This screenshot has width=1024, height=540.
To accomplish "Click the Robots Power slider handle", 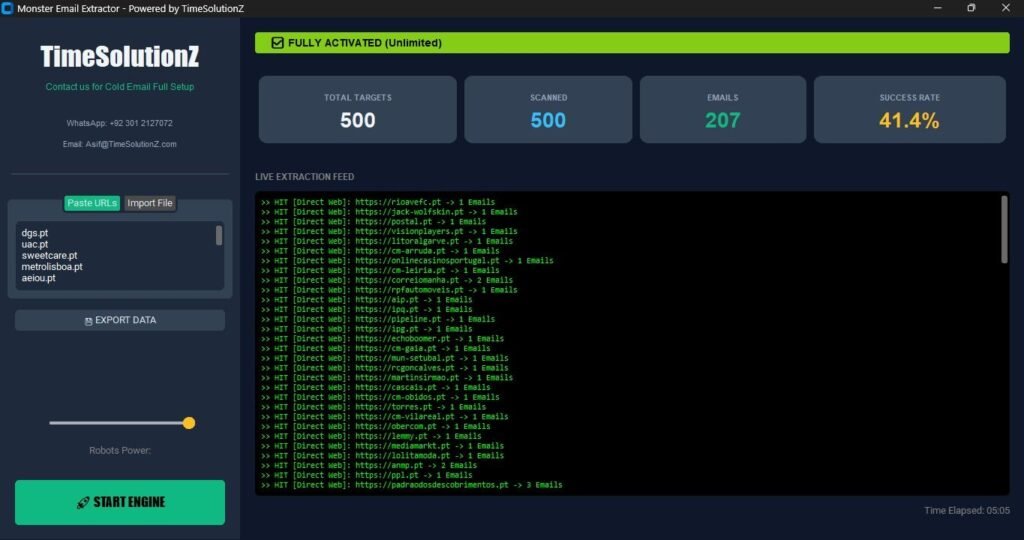I will tap(189, 423).
